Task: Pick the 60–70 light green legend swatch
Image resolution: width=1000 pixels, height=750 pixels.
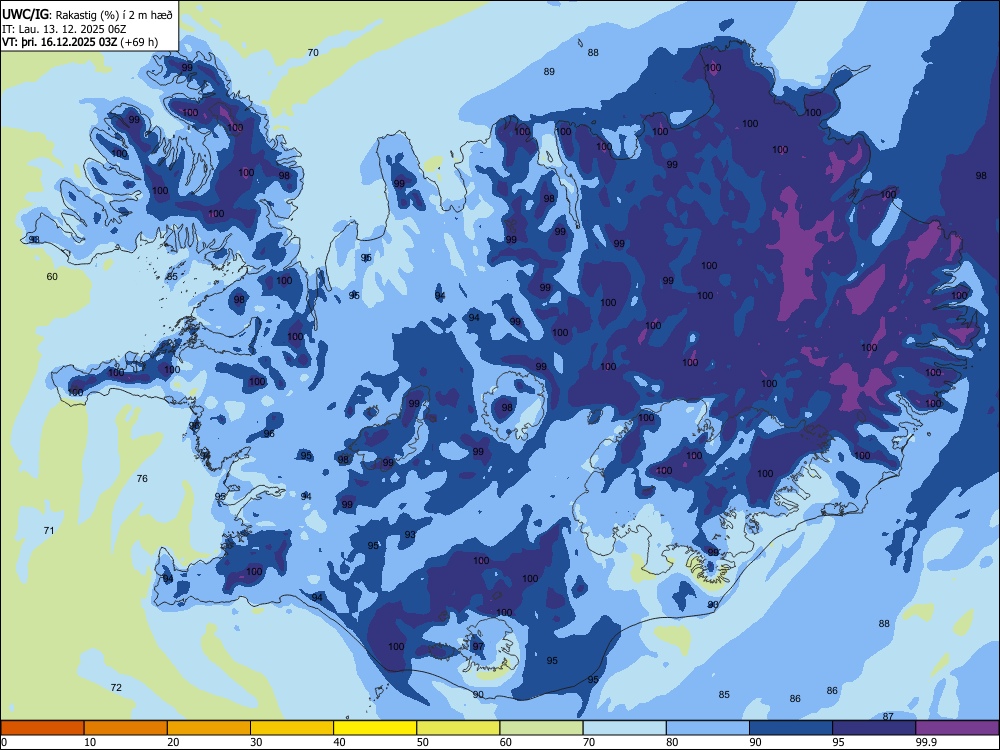Action: coord(541,728)
